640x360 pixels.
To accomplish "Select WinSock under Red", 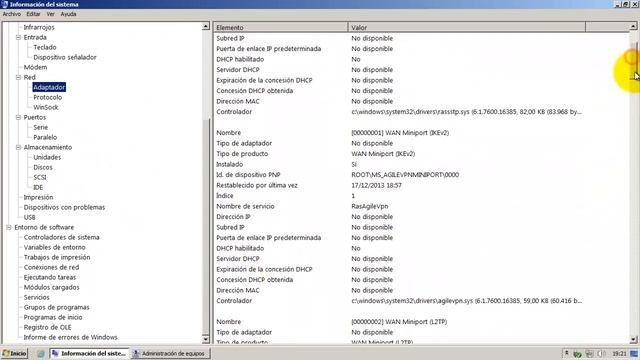I will (x=46, y=107).
